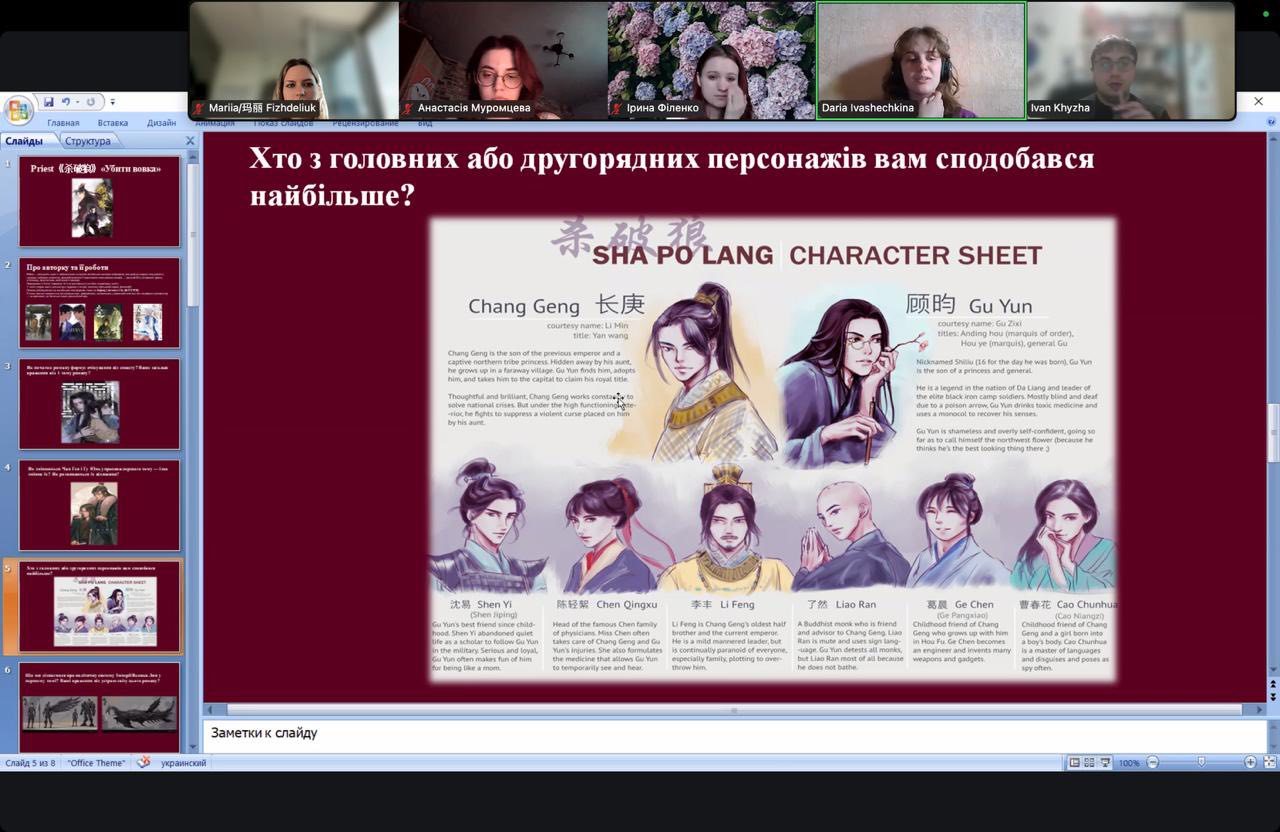Click the slide vertical scrollbar thumb
The width and height of the screenshot is (1280, 832).
pyautogui.click(x=1273, y=433)
